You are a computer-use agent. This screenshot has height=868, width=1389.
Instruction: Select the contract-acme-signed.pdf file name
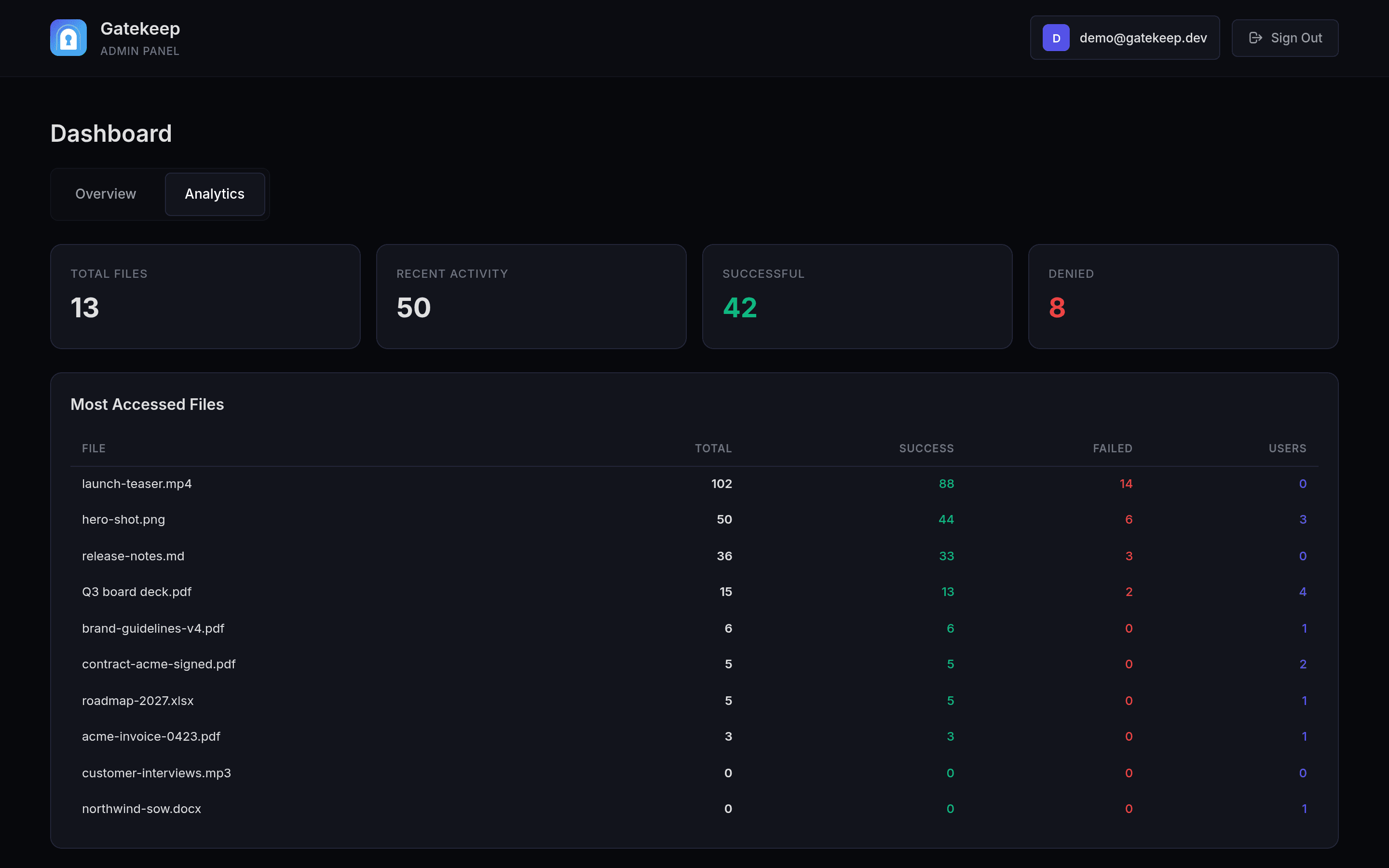click(x=159, y=664)
